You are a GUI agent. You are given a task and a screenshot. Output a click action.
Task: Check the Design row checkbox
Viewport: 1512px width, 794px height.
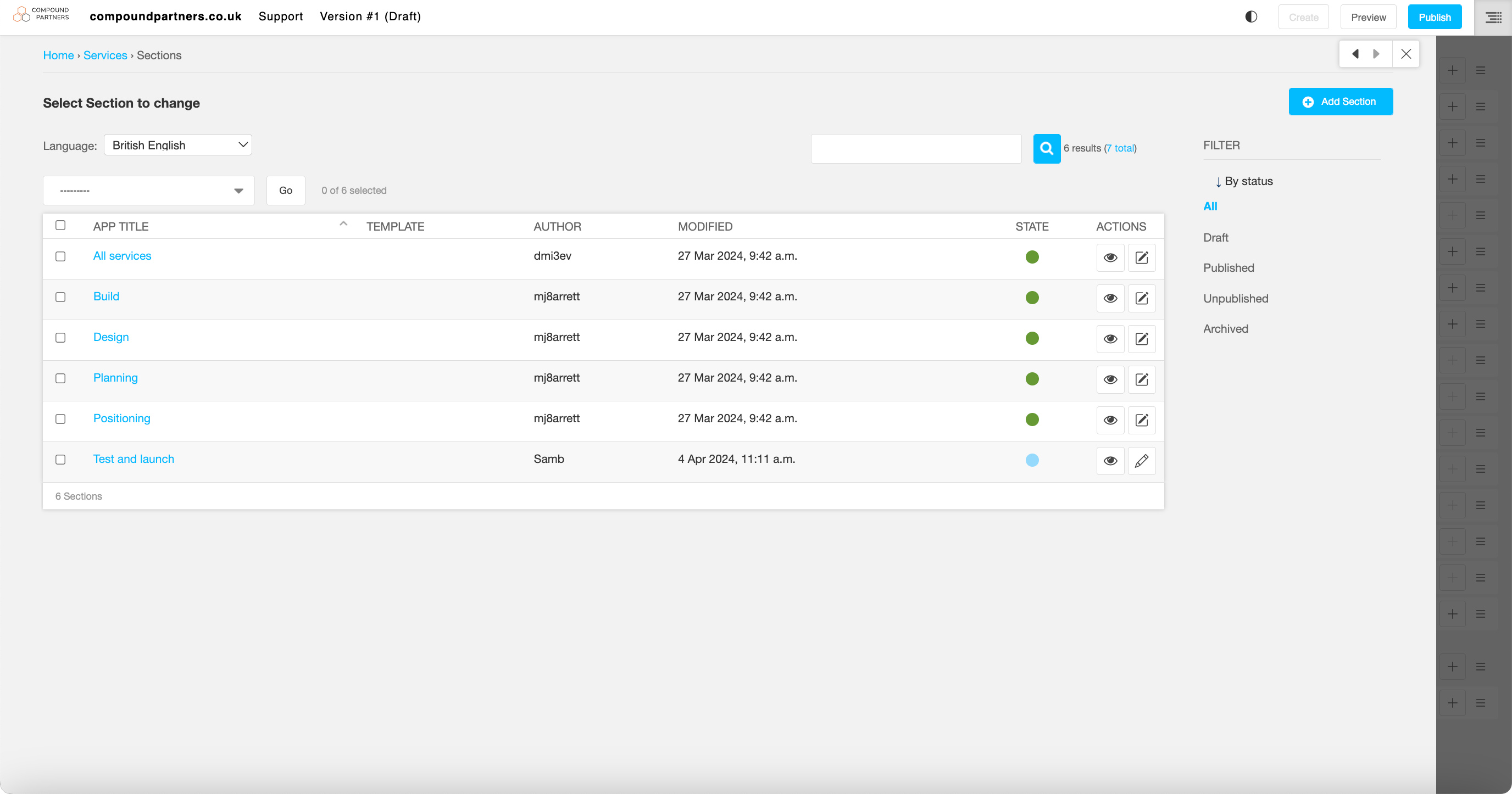coord(60,338)
